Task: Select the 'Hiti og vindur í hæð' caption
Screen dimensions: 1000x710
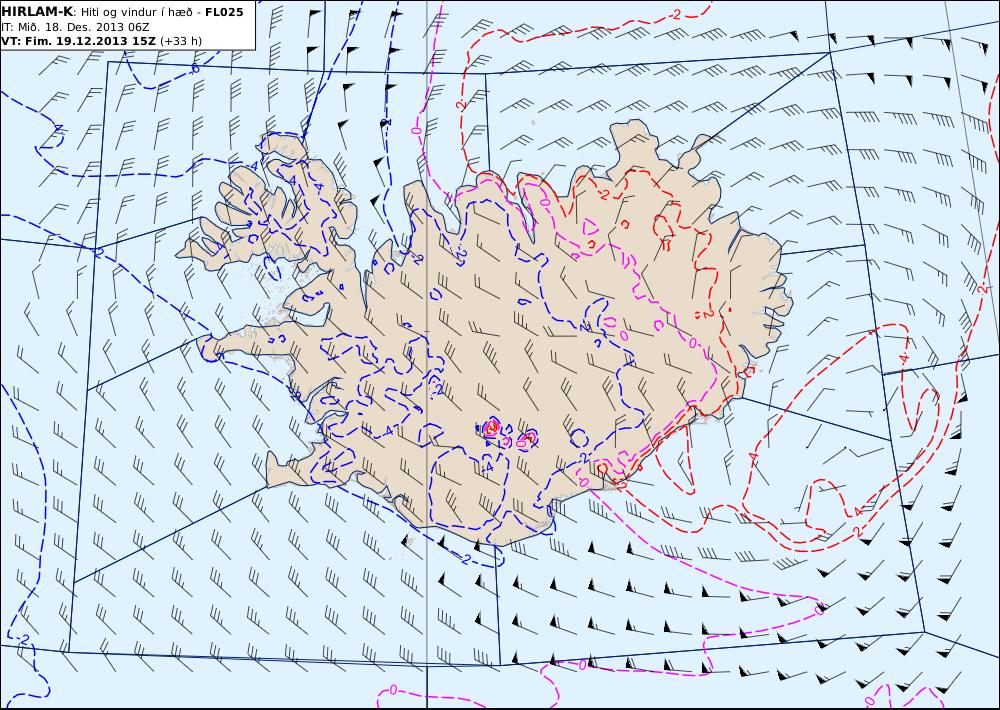Action: [x=136, y=12]
